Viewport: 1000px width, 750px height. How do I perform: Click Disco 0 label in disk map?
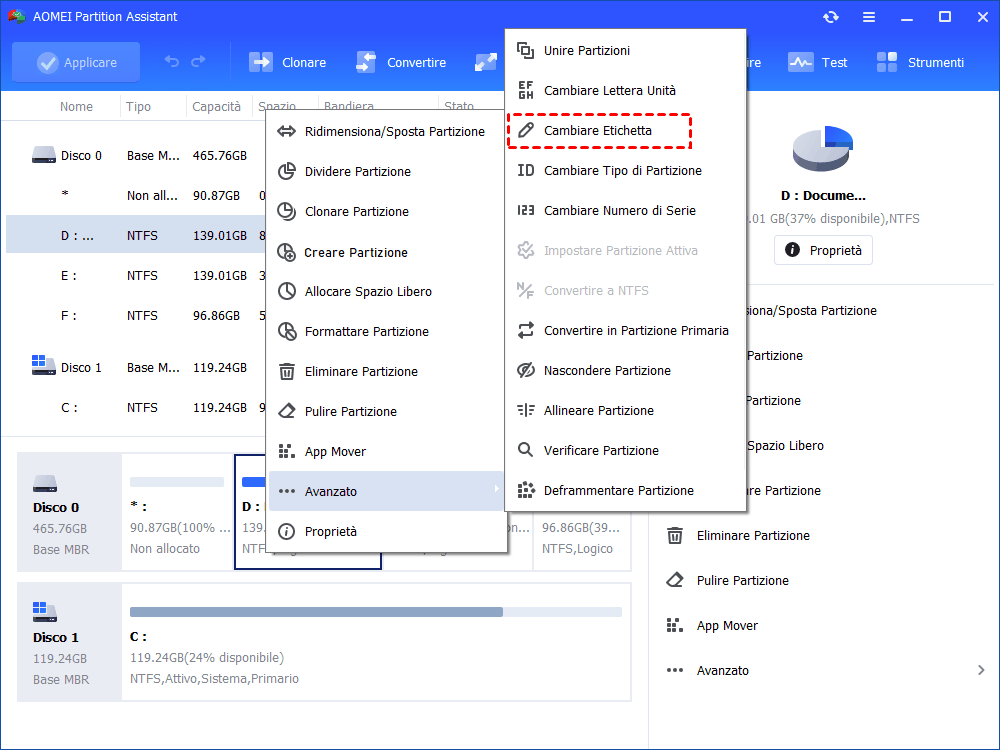[56, 508]
